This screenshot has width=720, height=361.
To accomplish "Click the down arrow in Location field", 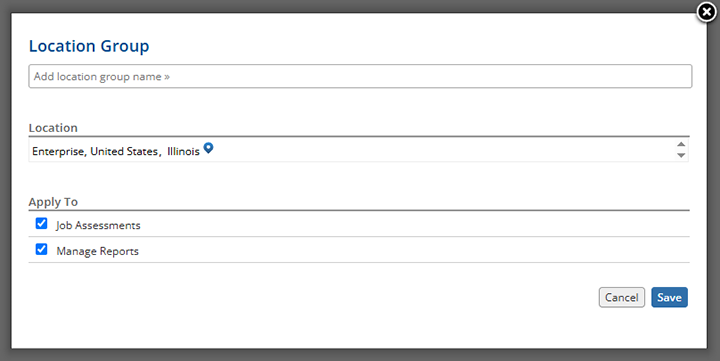I will [x=681, y=155].
